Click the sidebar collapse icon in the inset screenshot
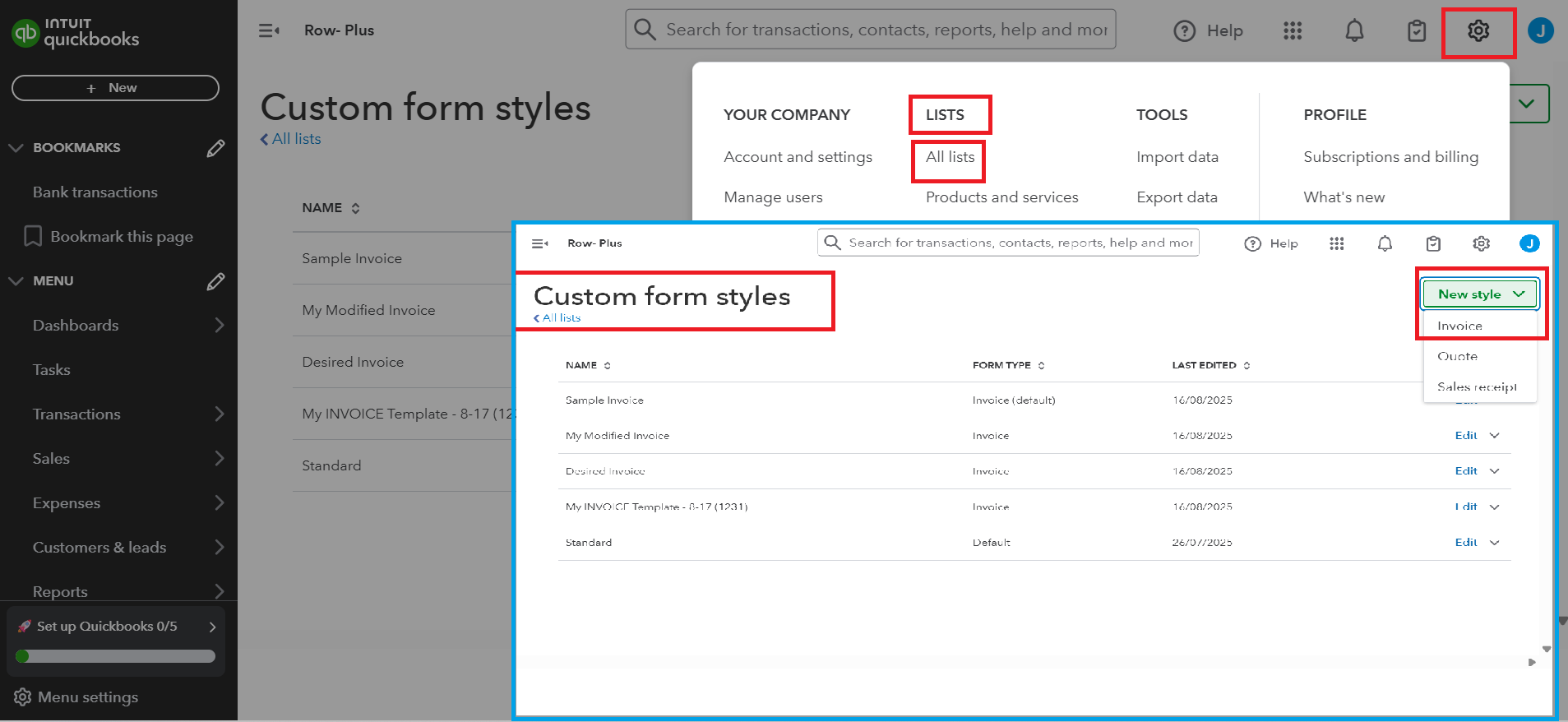 (540, 243)
